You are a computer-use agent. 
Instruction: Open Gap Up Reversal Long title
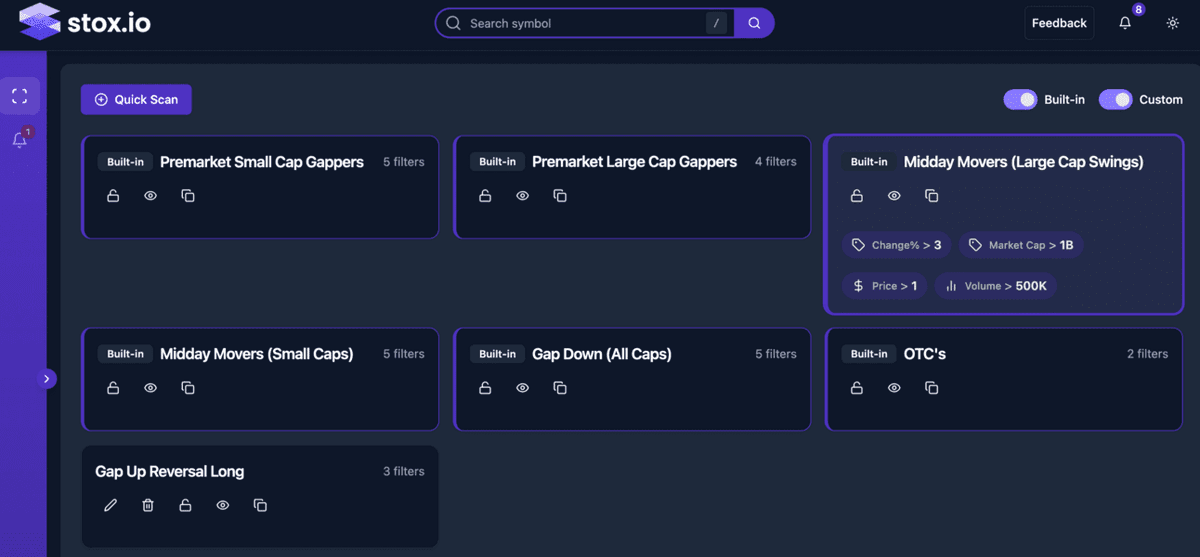[169, 472]
